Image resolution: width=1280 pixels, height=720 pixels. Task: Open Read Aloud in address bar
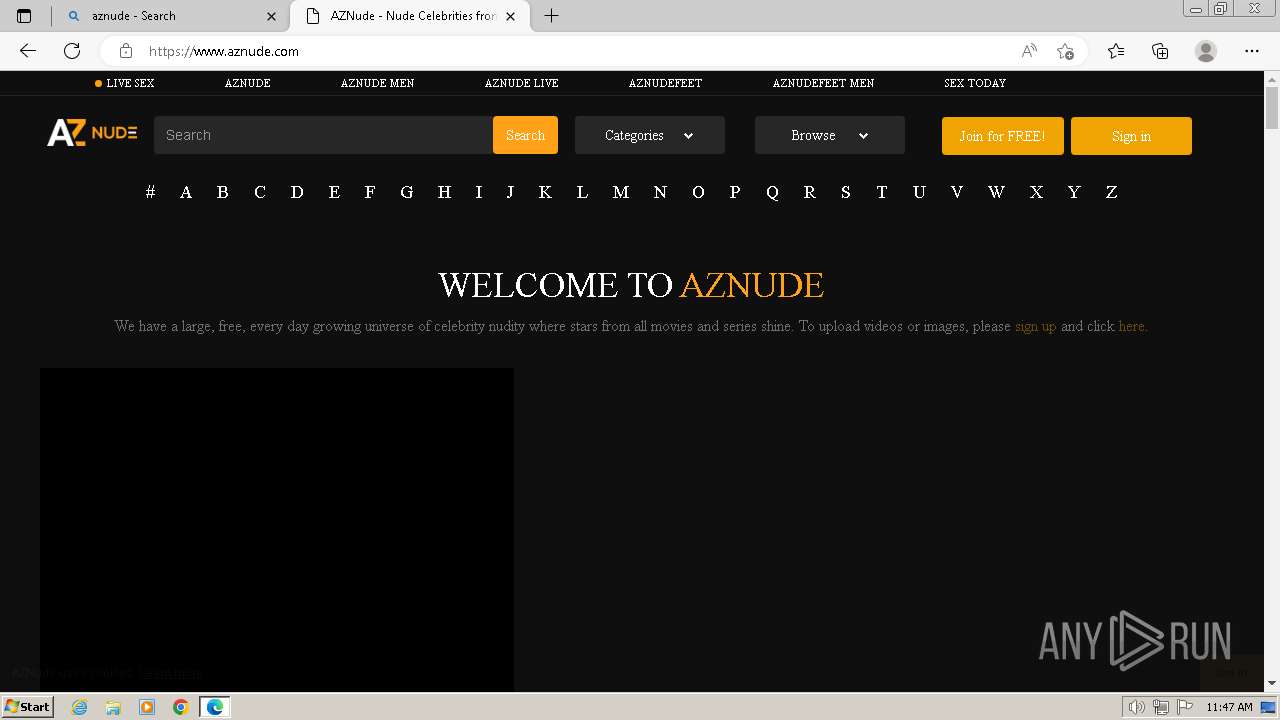[x=1029, y=51]
